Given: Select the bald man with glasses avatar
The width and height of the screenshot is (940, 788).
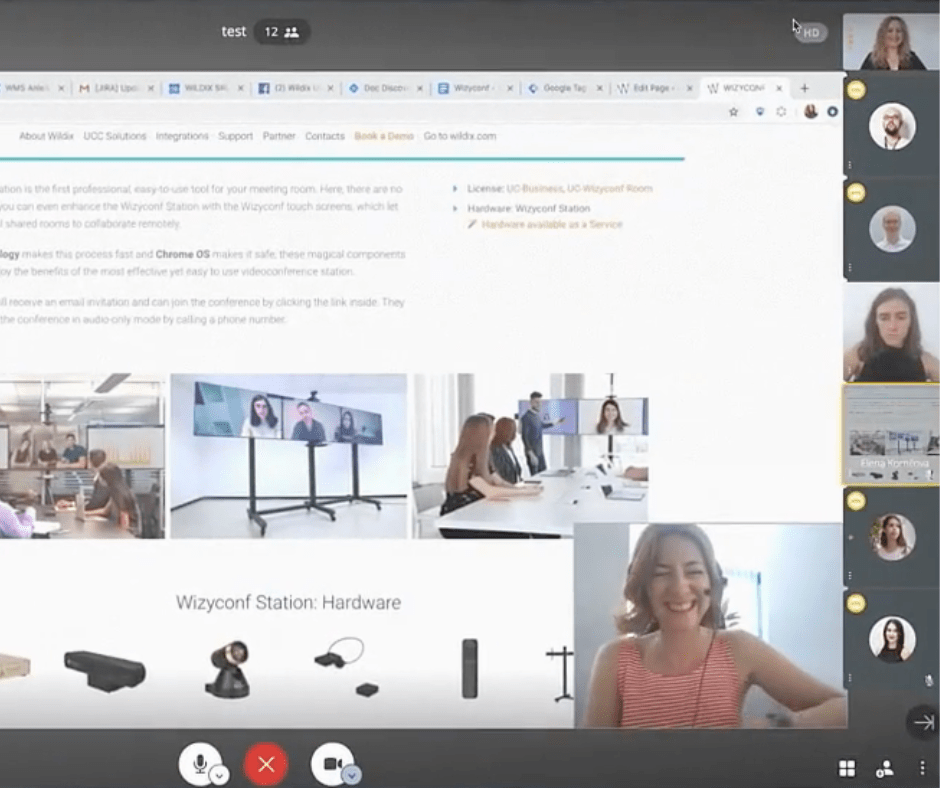Looking at the screenshot, I should (x=892, y=228).
